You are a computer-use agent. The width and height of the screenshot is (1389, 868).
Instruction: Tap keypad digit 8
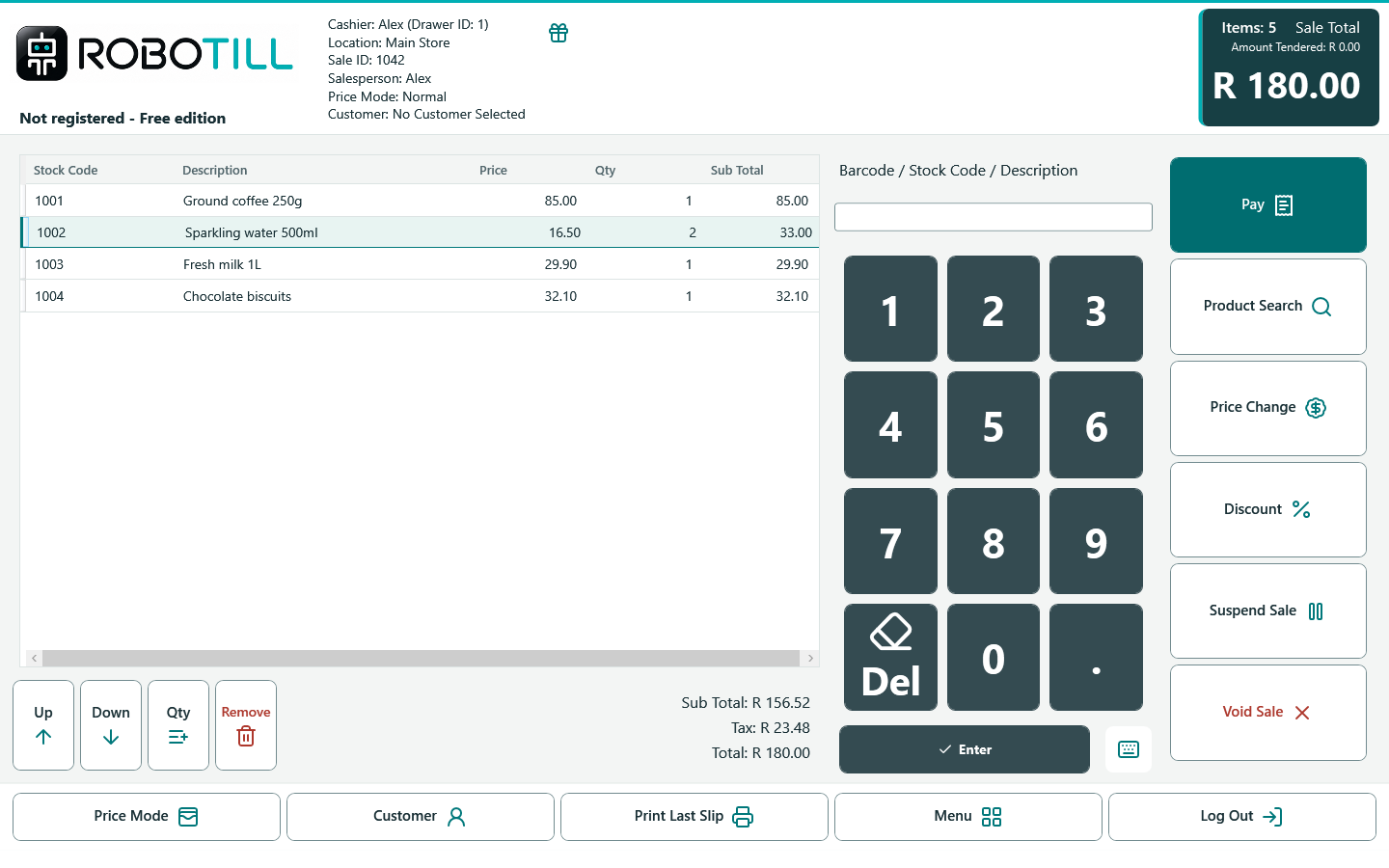[x=994, y=541]
